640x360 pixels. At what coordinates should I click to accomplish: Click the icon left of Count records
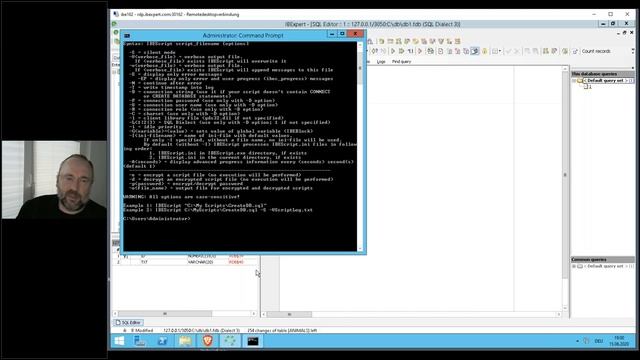pyautogui.click(x=575, y=51)
